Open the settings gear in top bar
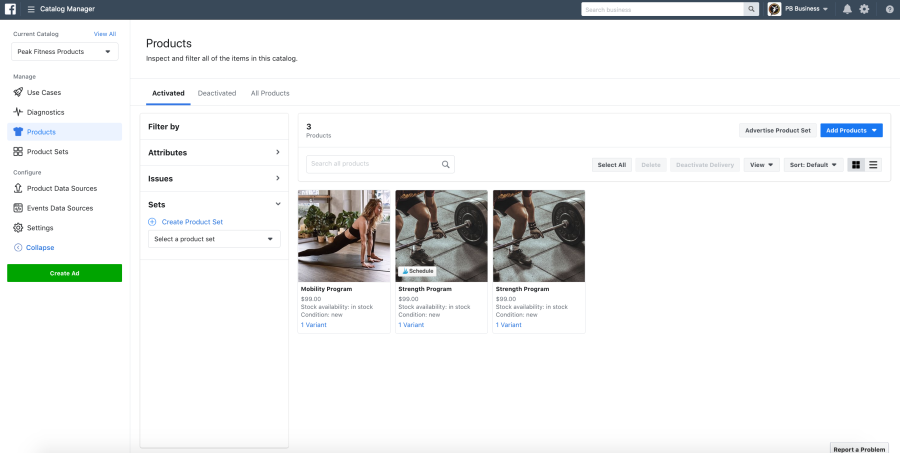 (864, 9)
